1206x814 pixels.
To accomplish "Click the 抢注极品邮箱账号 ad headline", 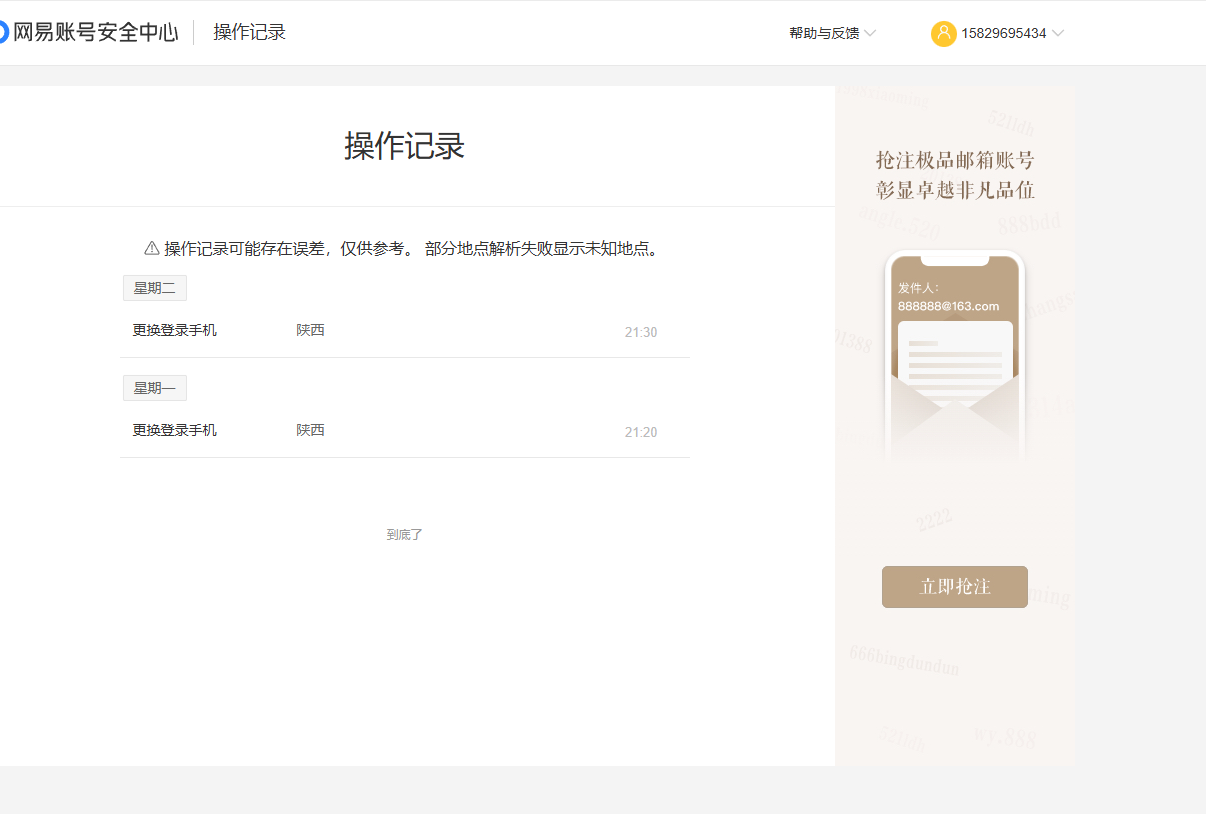I will [954, 160].
